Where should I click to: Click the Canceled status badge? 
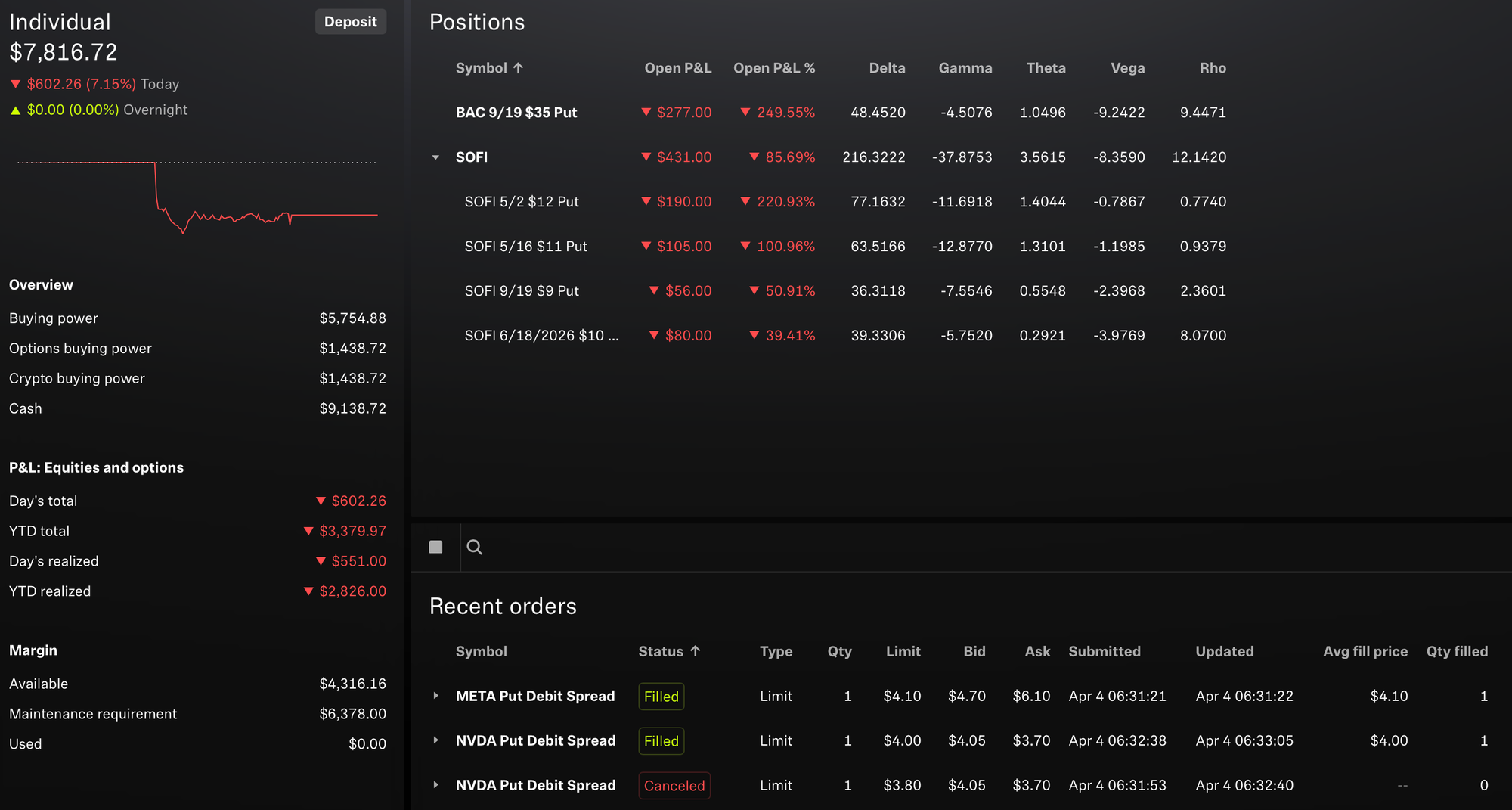(674, 785)
